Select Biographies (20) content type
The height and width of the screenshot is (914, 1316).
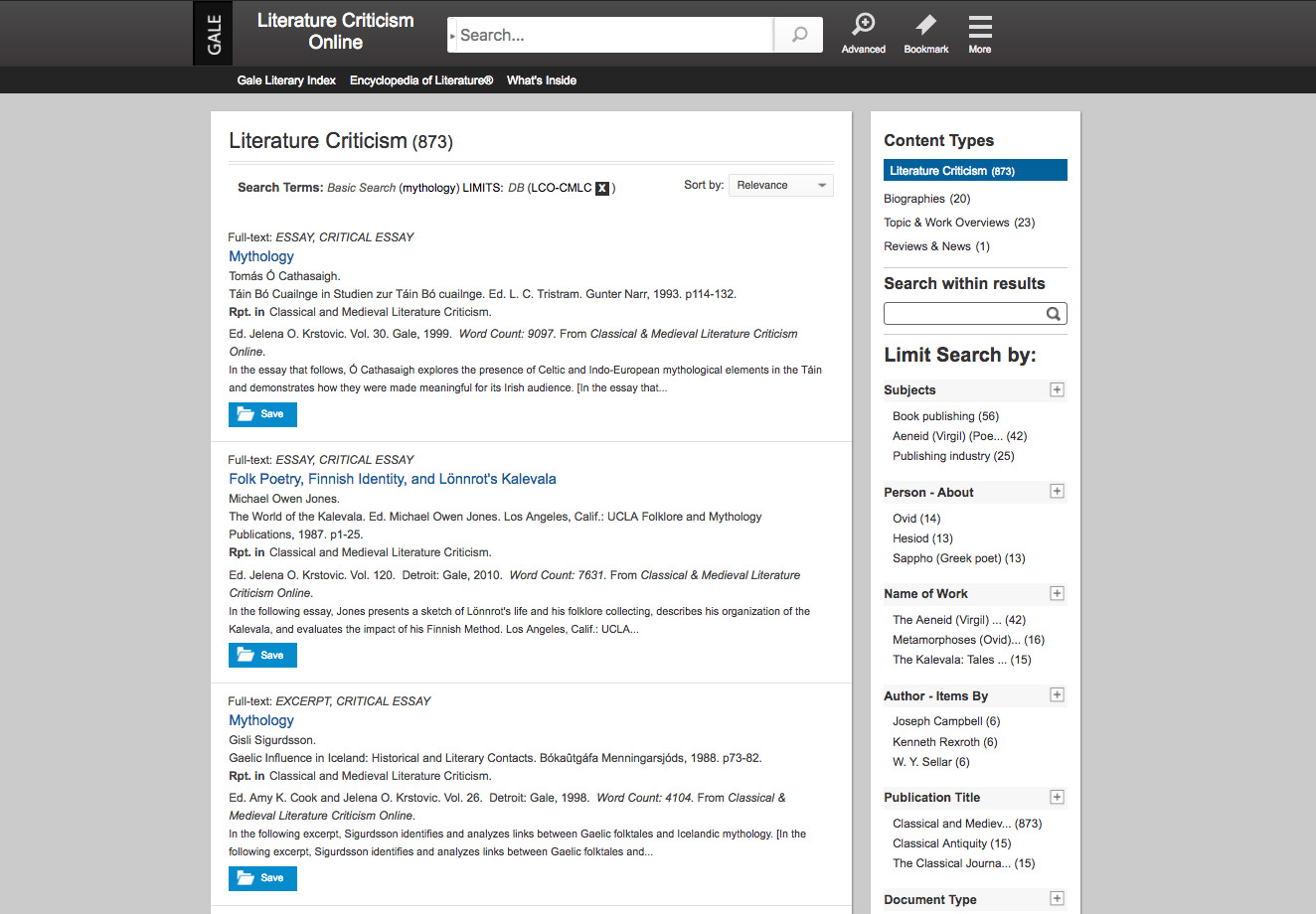[926, 199]
